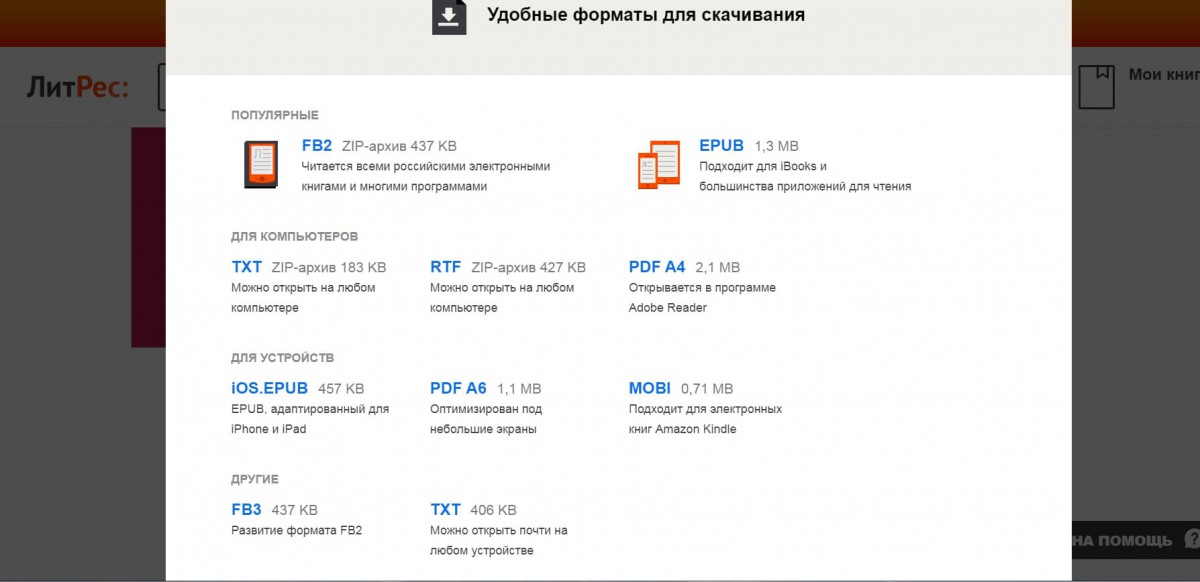The height and width of the screenshot is (582, 1200).
Task: Click the 'ДЛЯ УСТРОЙСТВ' section label
Action: pyautogui.click(x=283, y=357)
